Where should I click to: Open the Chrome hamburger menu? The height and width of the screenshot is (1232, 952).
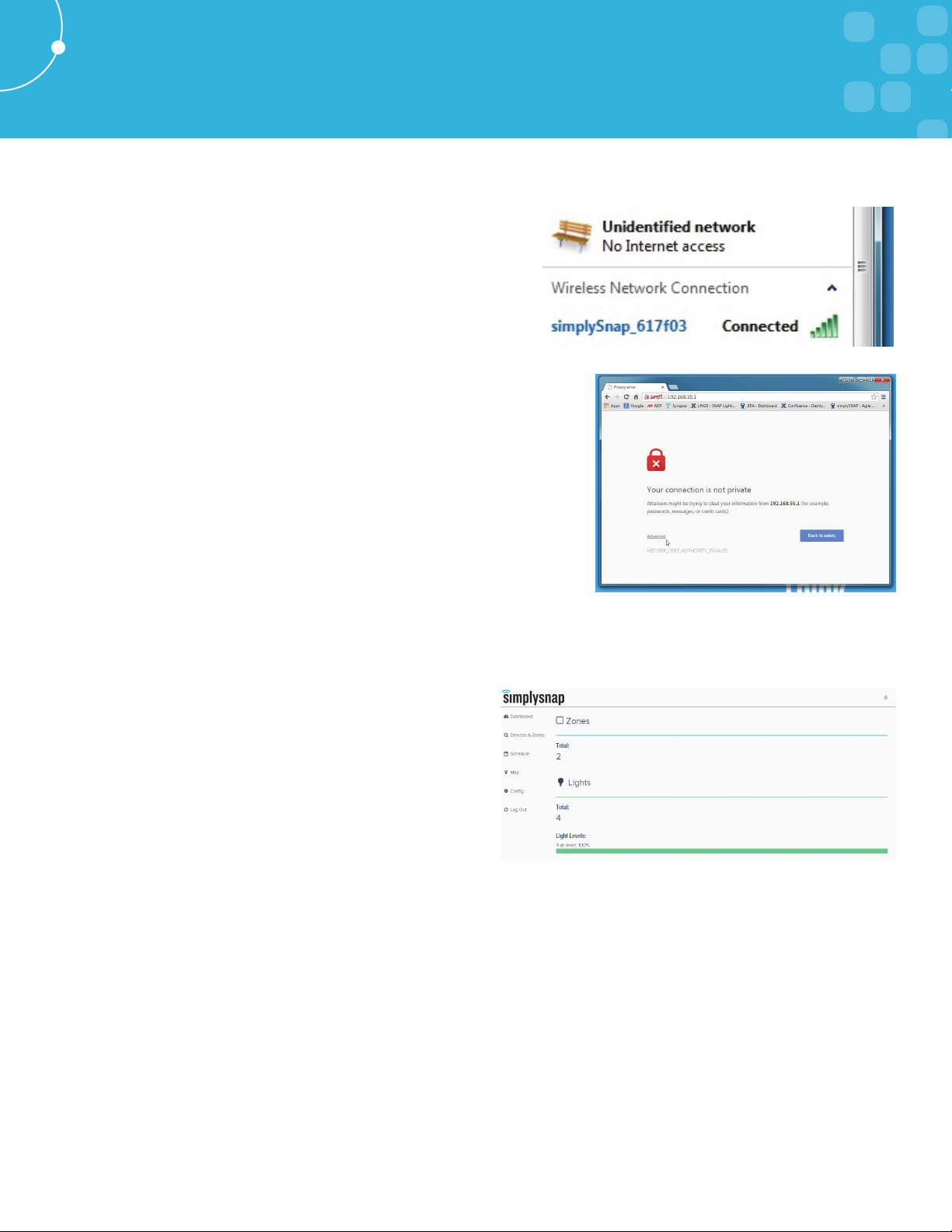(x=884, y=396)
